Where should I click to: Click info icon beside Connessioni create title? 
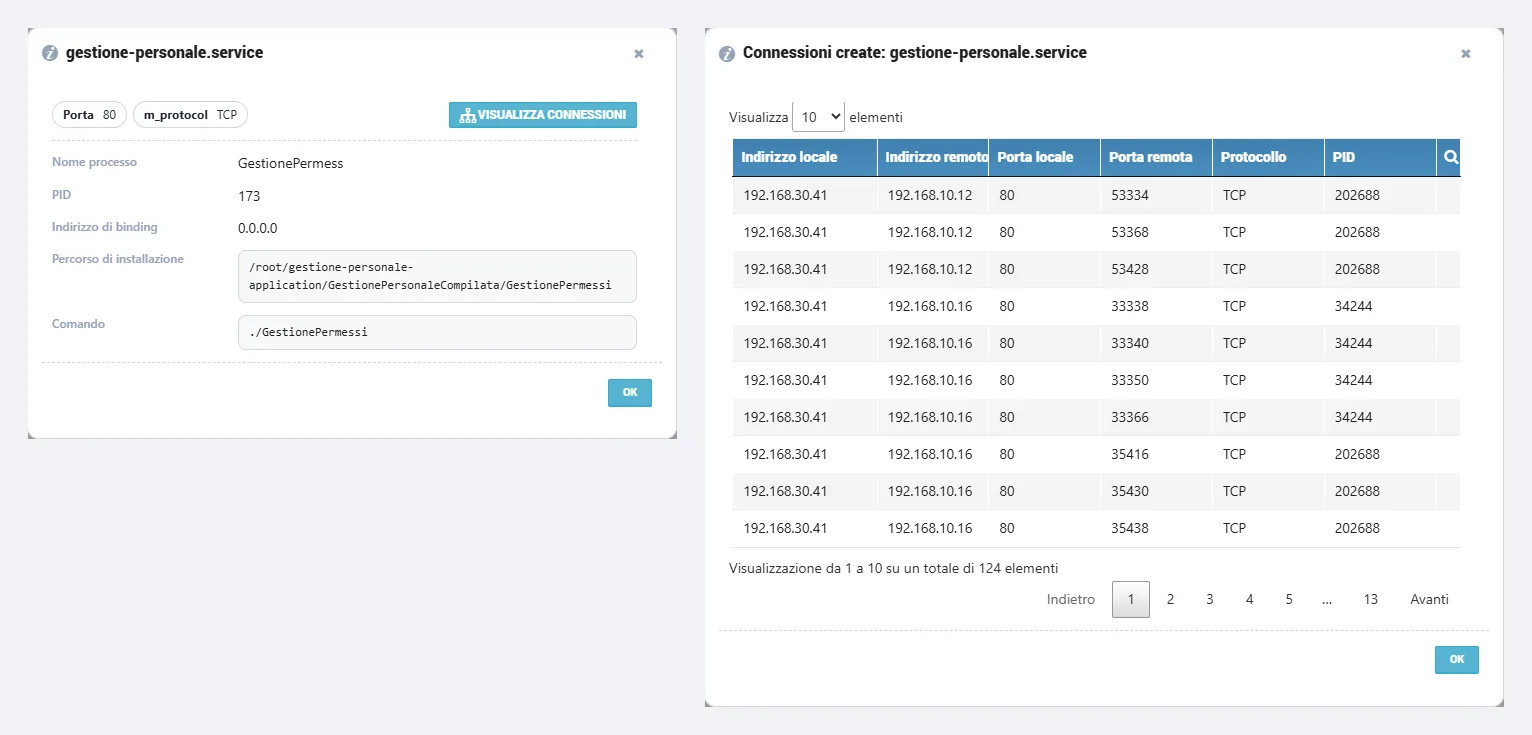(727, 53)
